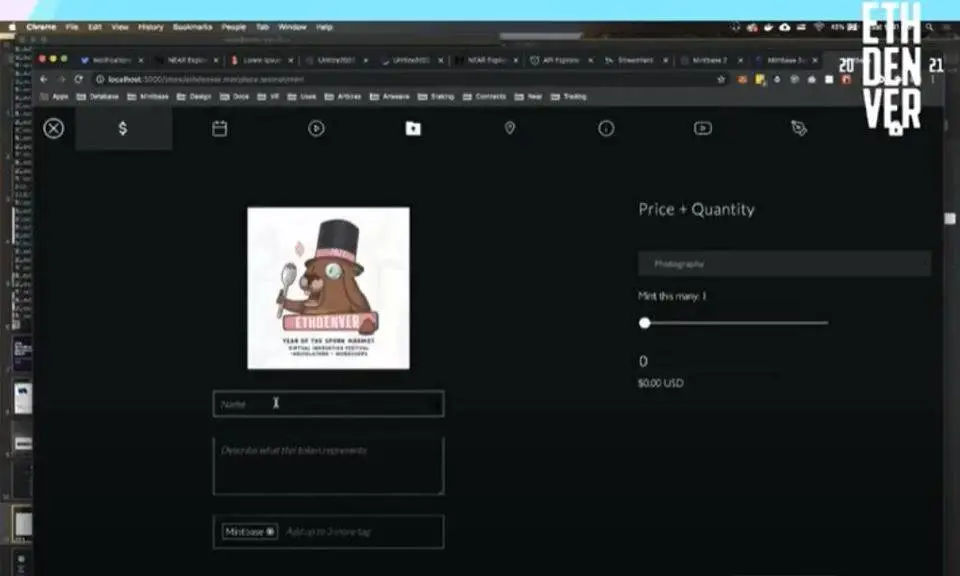Open the Trading bookmarks folder
Image resolution: width=960 pixels, height=576 pixels.
569,97
